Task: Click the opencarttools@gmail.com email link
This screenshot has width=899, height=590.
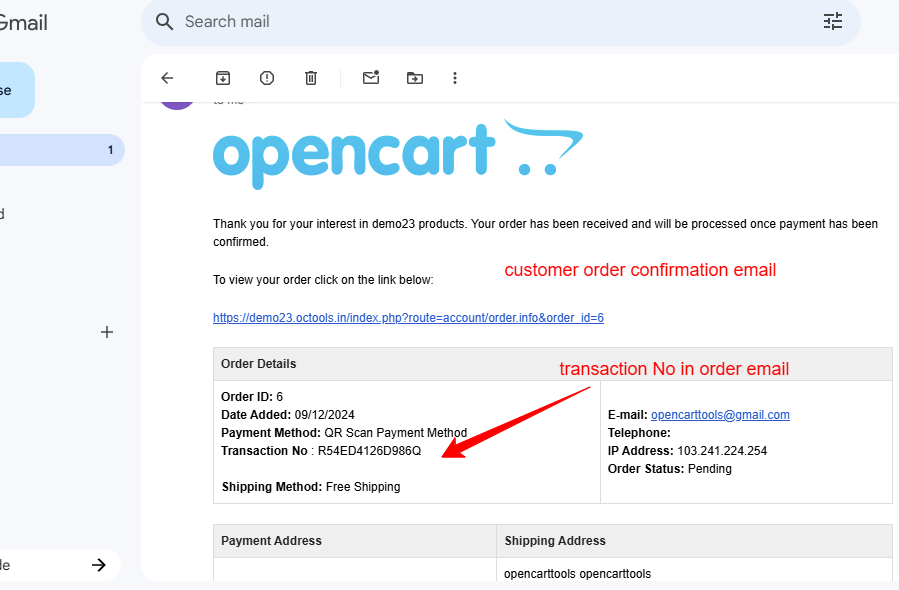Action: [720, 415]
